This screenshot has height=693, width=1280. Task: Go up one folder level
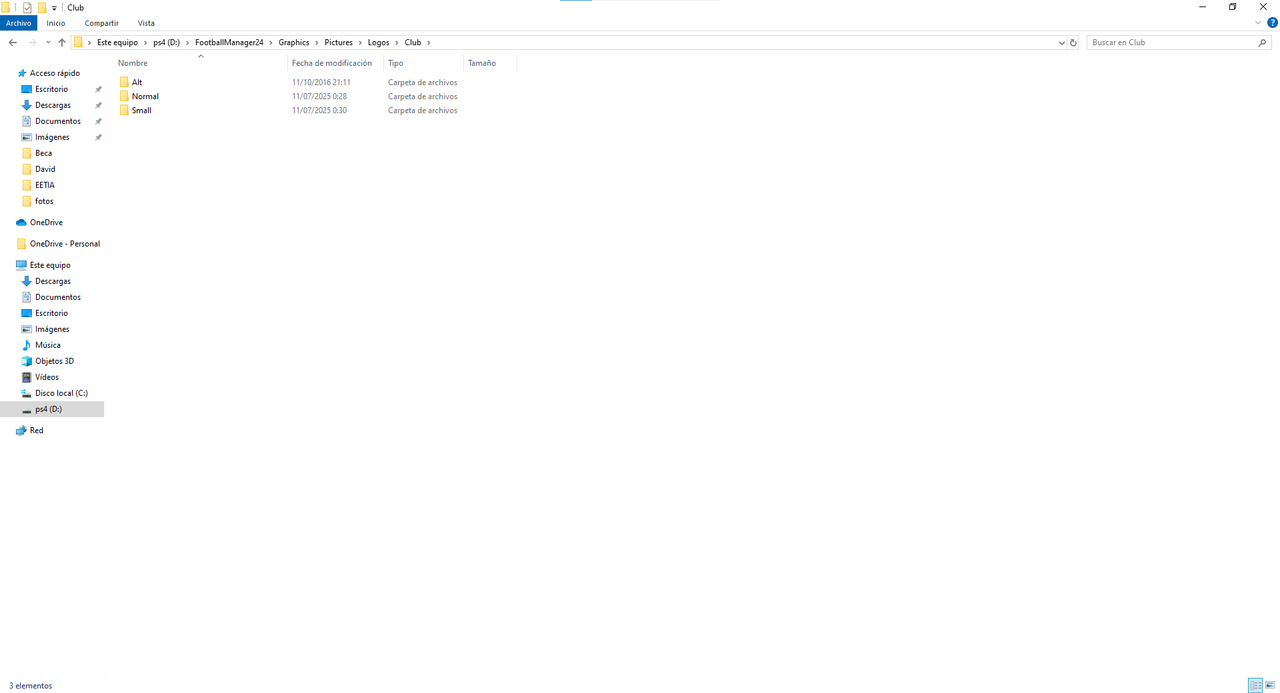coord(62,43)
